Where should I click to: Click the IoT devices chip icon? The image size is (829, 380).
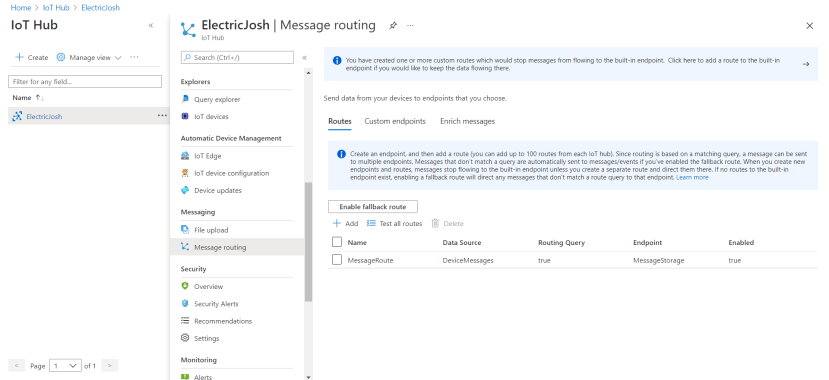(x=185, y=116)
